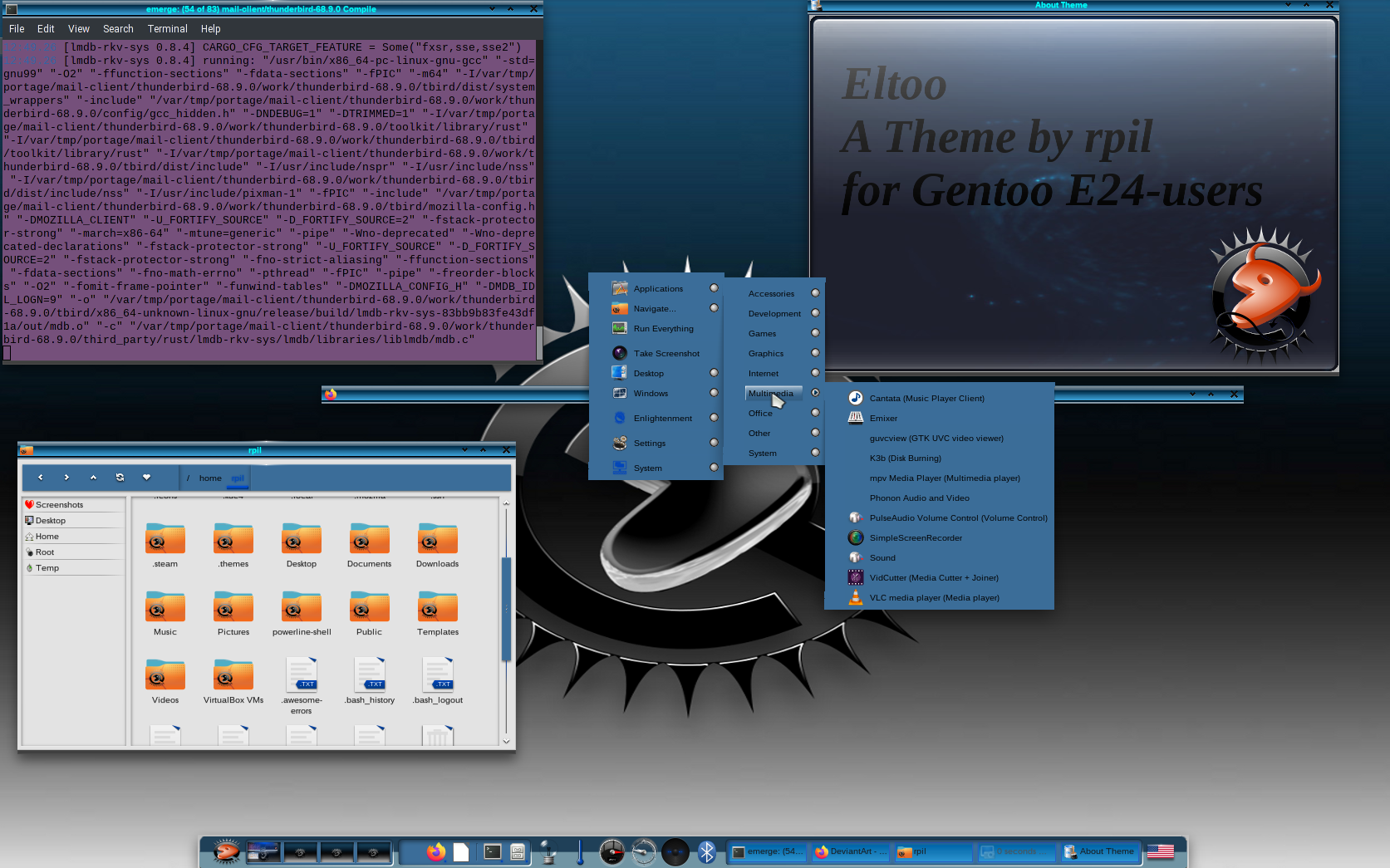The height and width of the screenshot is (868, 1390).
Task: Go forward in the rpil file manager
Action: (66, 478)
